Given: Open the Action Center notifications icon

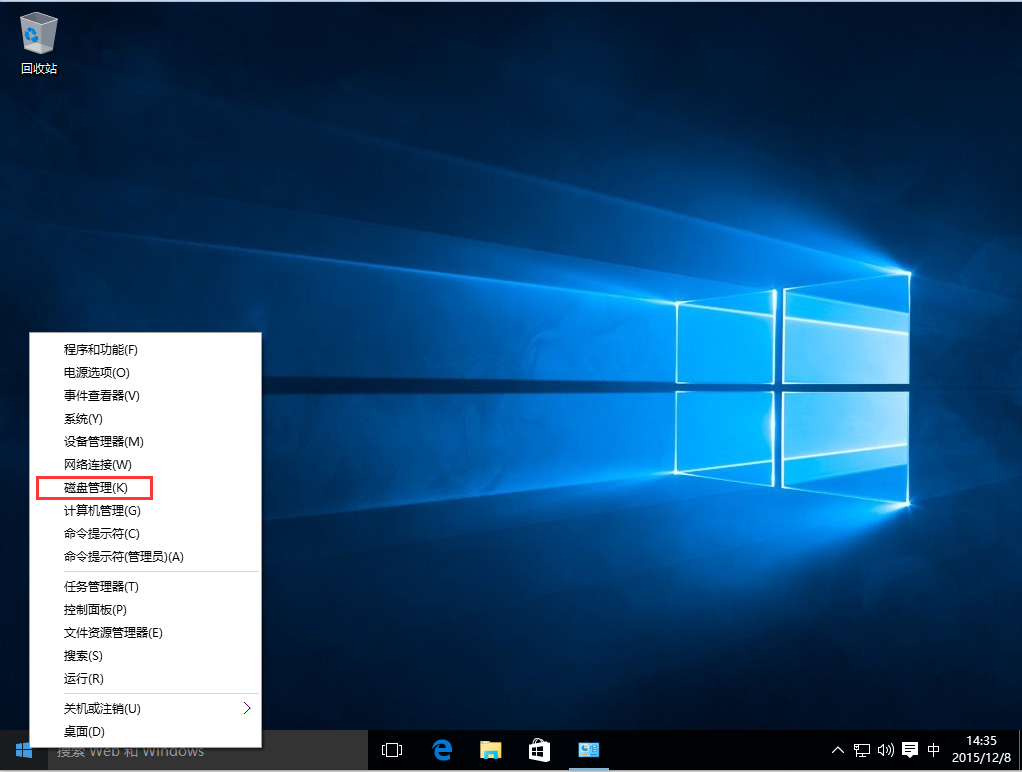Looking at the screenshot, I should [x=910, y=750].
